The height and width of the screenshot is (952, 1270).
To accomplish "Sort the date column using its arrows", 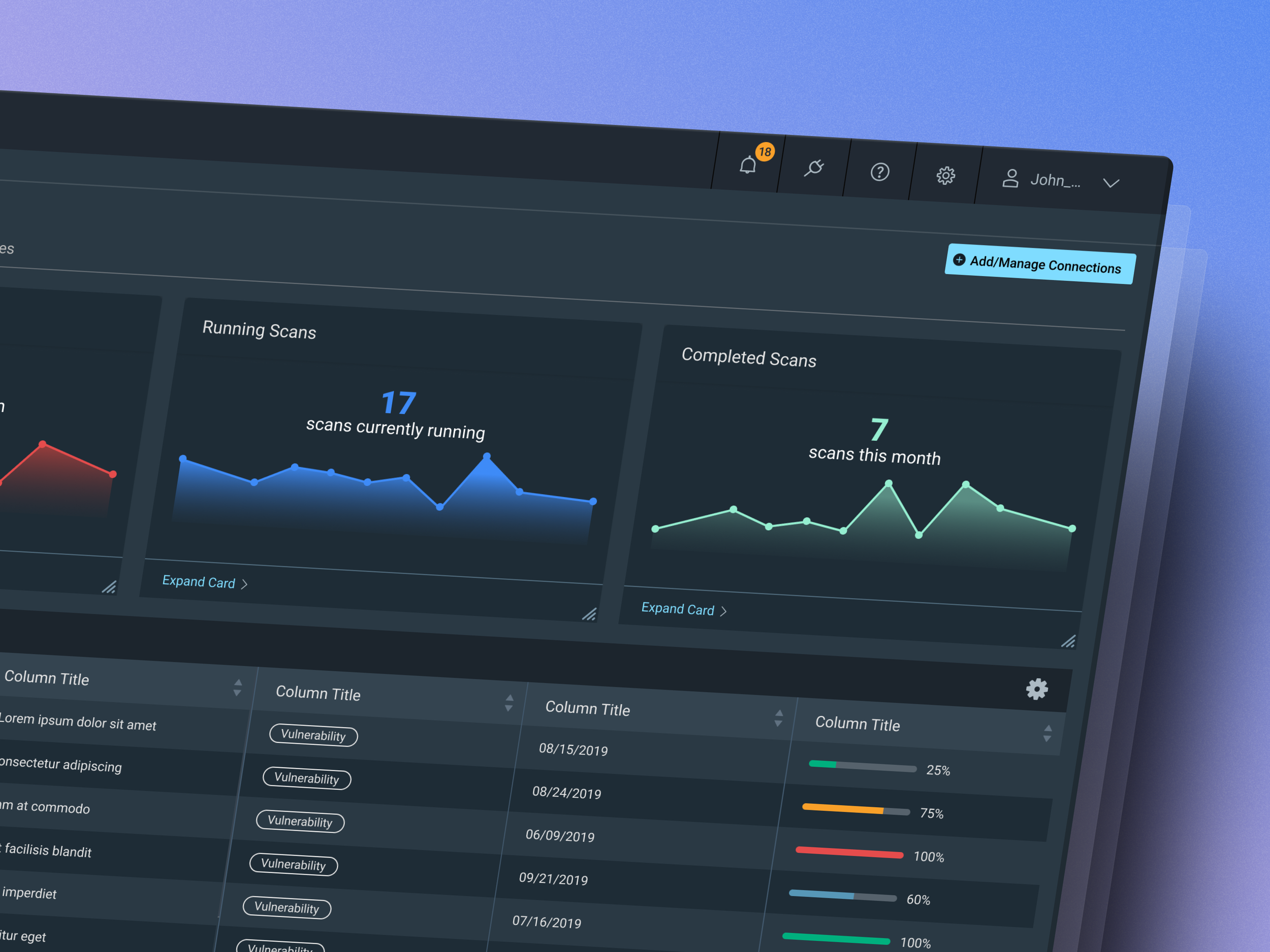I will pyautogui.click(x=779, y=718).
